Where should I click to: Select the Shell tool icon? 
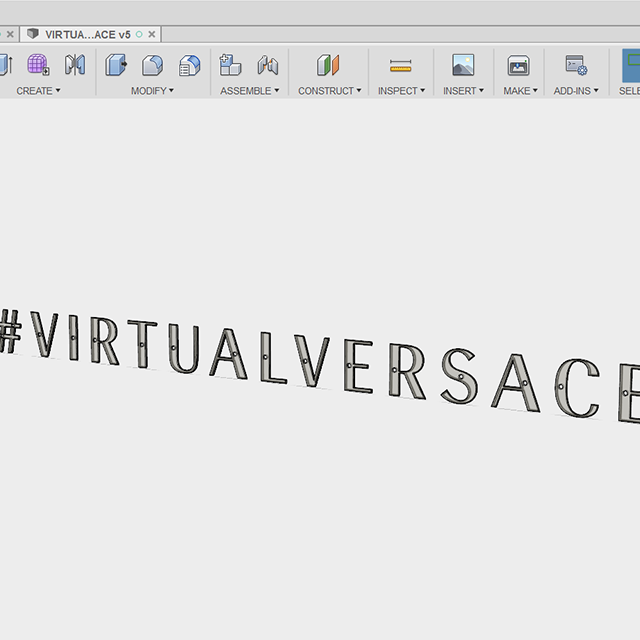tap(189, 65)
